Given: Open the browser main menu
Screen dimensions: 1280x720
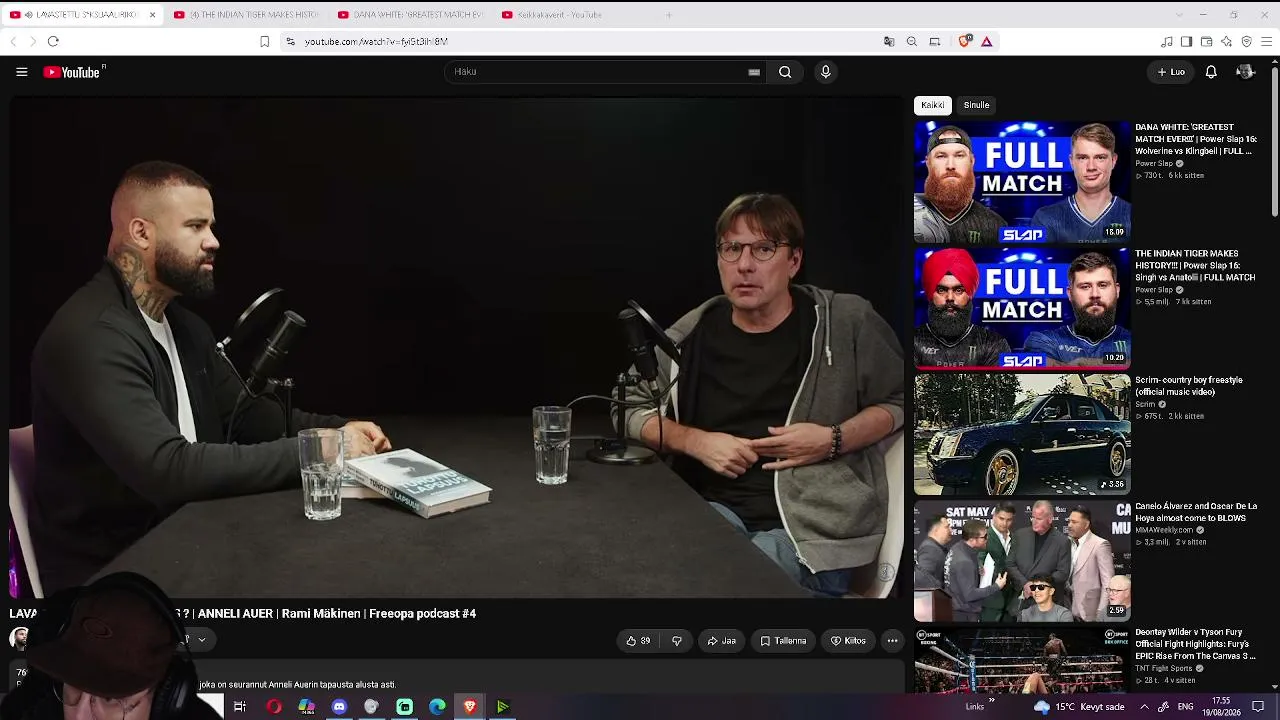Looking at the screenshot, I should (x=1267, y=41).
